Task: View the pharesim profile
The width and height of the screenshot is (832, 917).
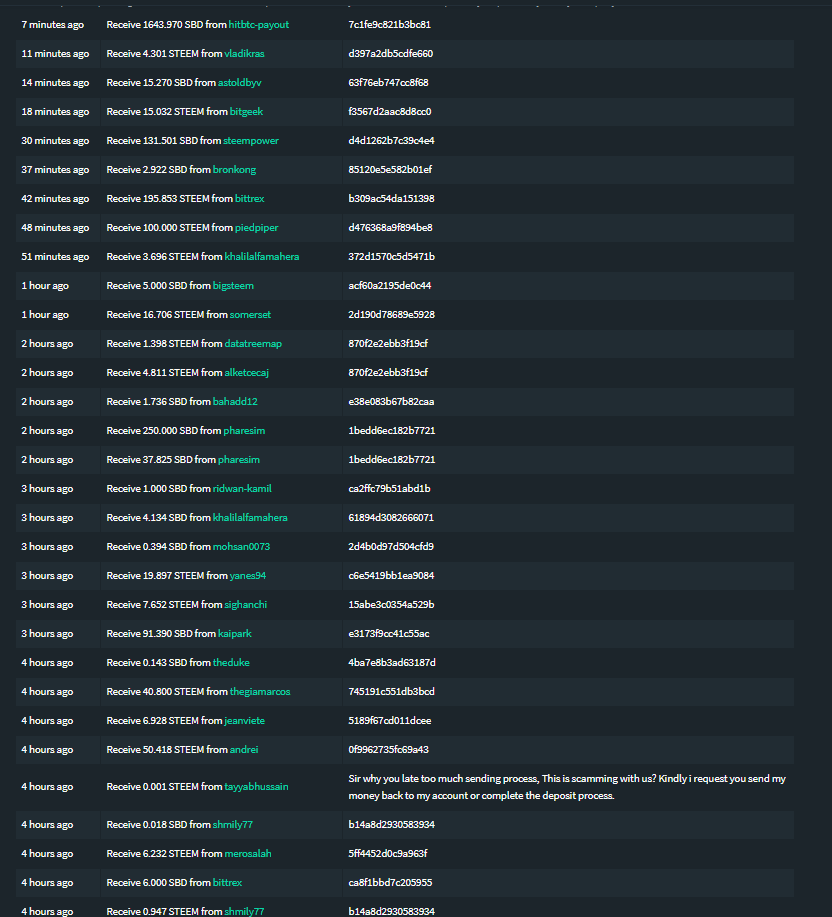Action: point(244,430)
